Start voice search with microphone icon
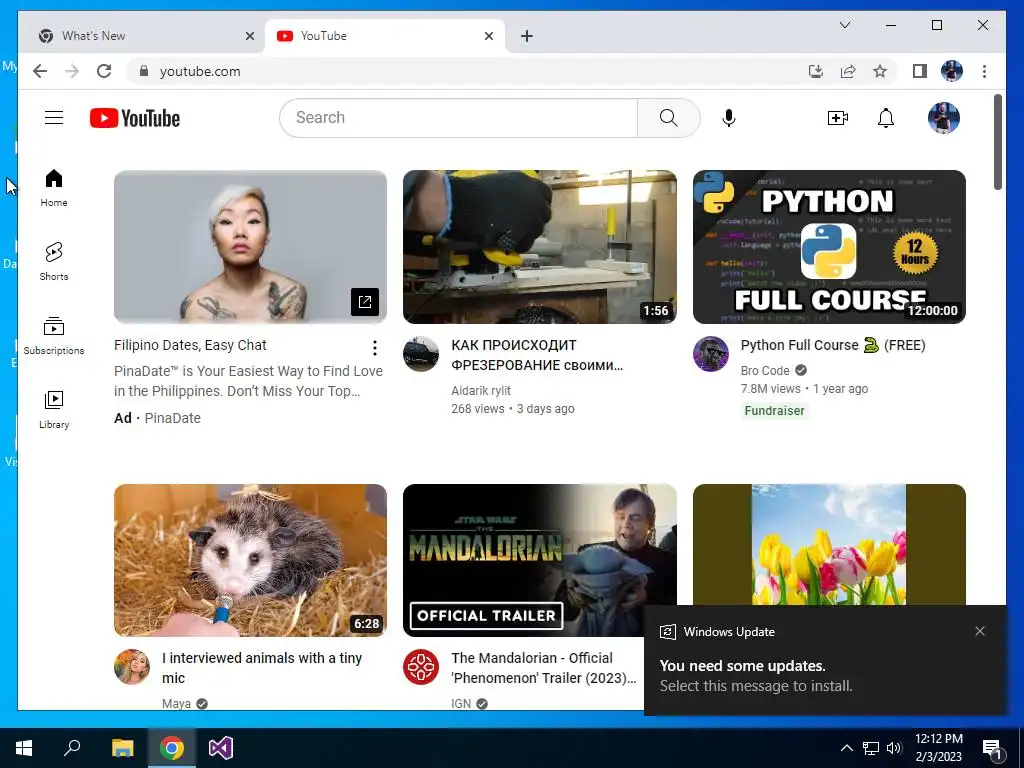The width and height of the screenshot is (1024, 768). tap(729, 118)
